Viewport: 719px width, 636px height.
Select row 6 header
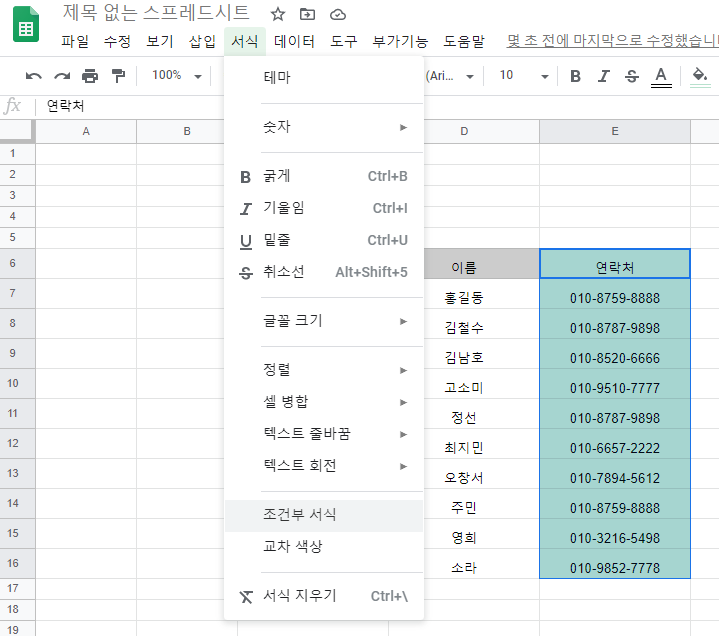pyautogui.click(x=17, y=264)
